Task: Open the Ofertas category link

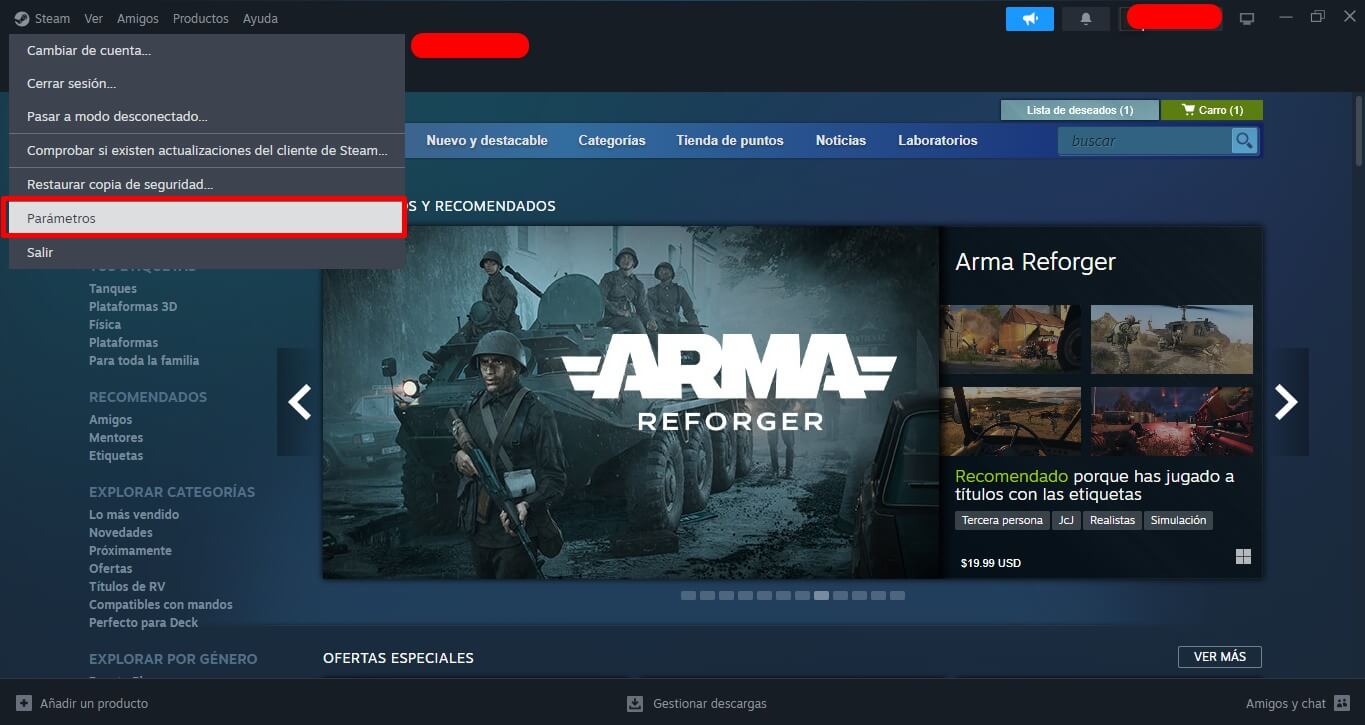Action: tap(111, 569)
